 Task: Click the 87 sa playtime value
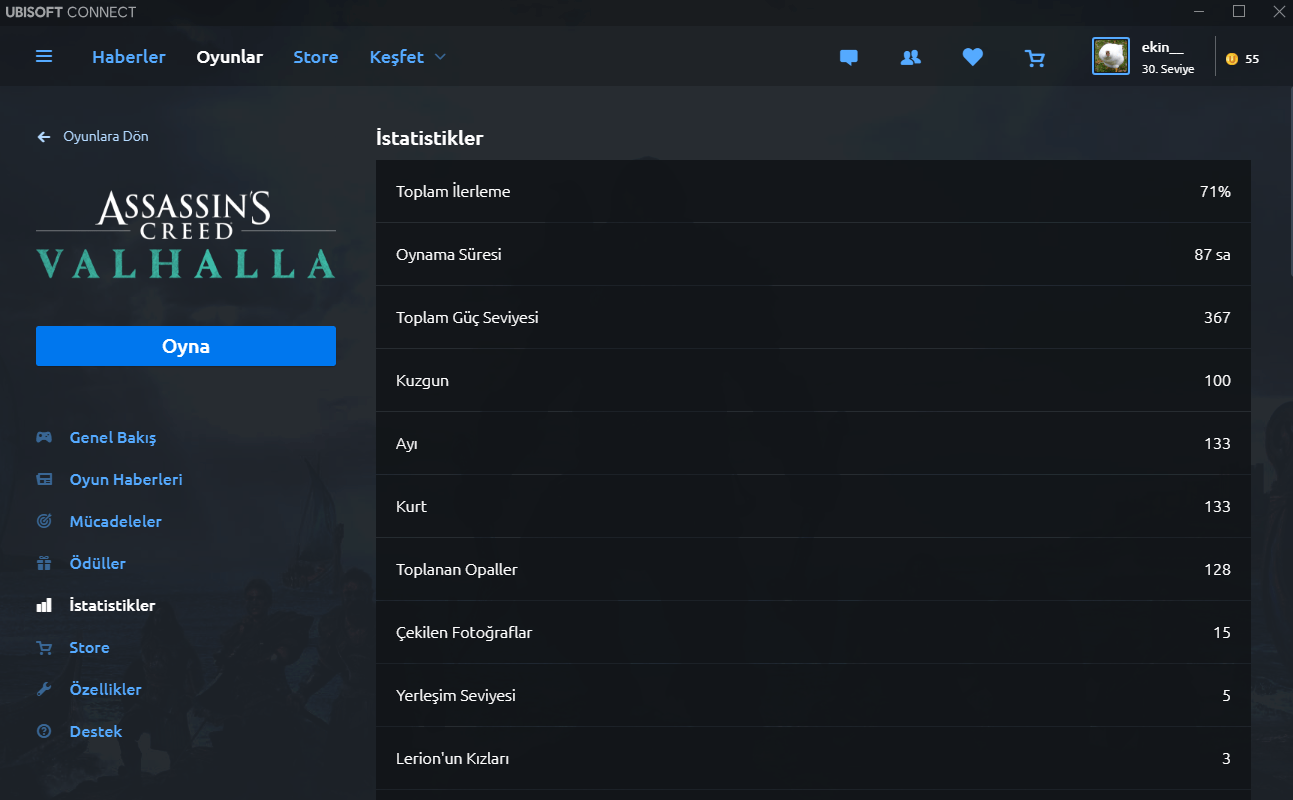pyautogui.click(x=1212, y=255)
